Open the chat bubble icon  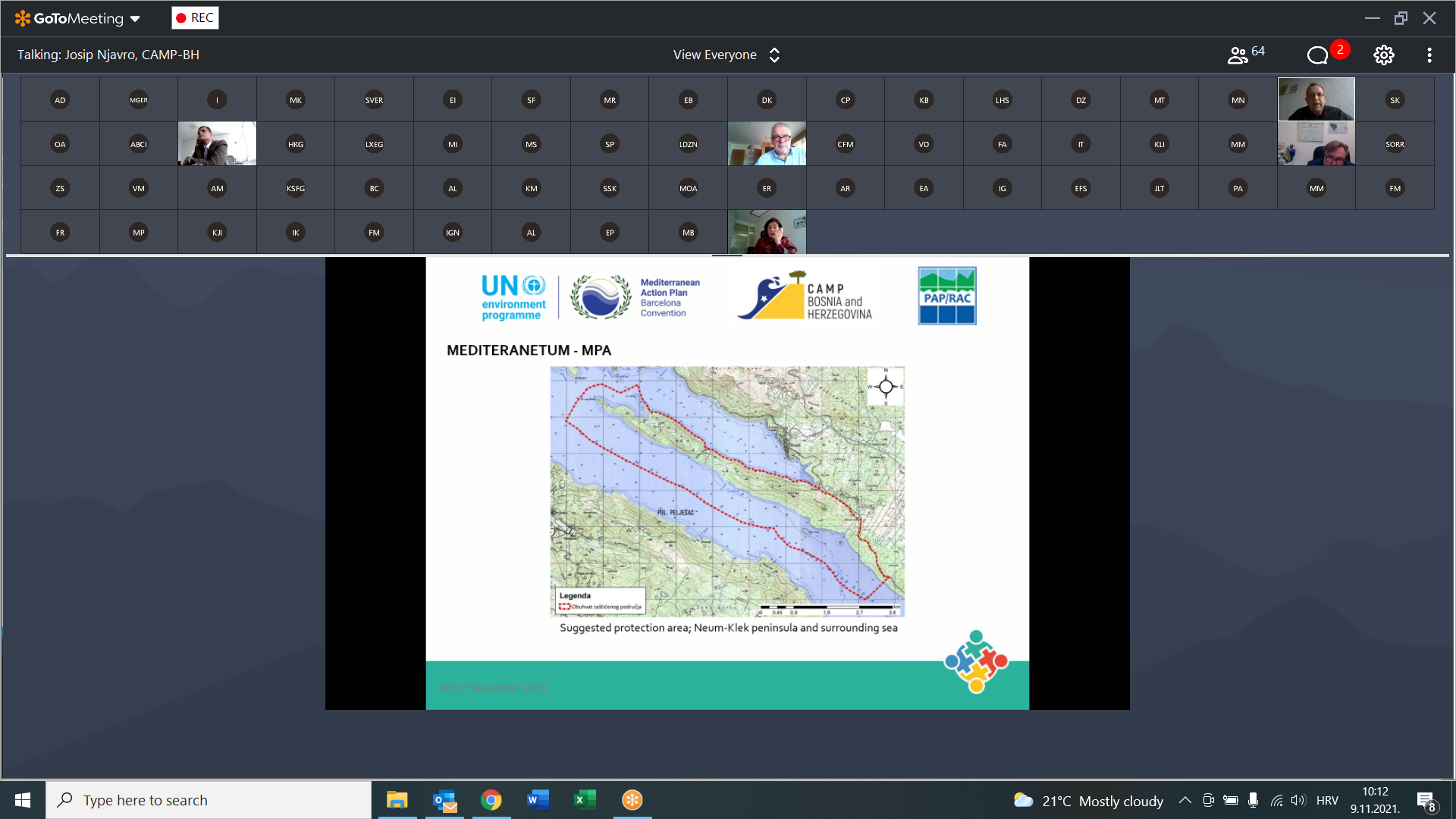tap(1317, 55)
